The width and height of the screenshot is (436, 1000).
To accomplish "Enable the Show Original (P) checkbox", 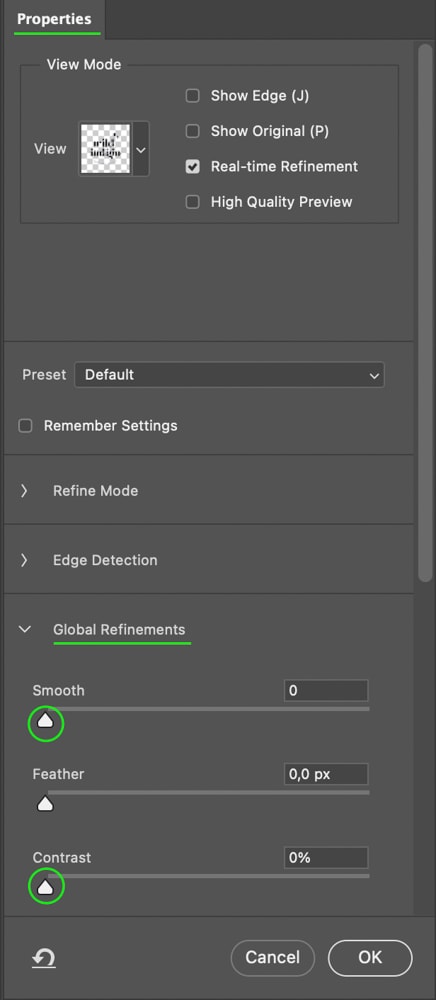I will coord(193,131).
